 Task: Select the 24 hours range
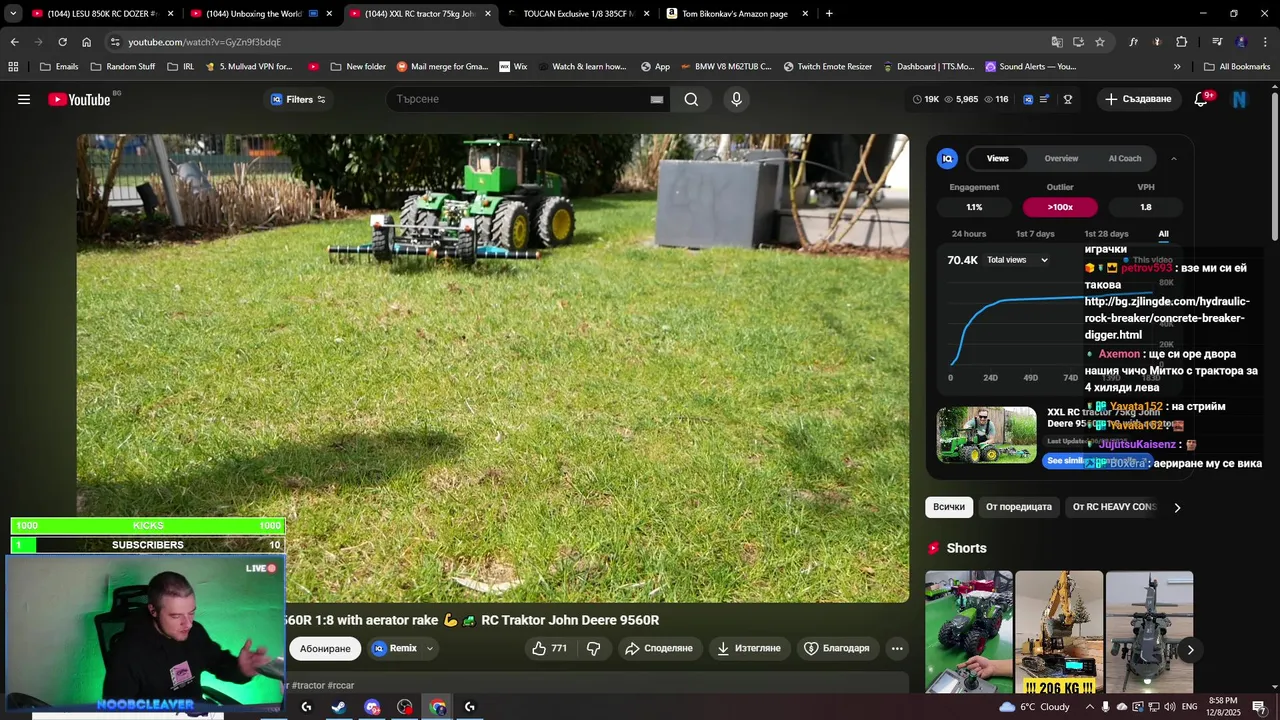969,234
